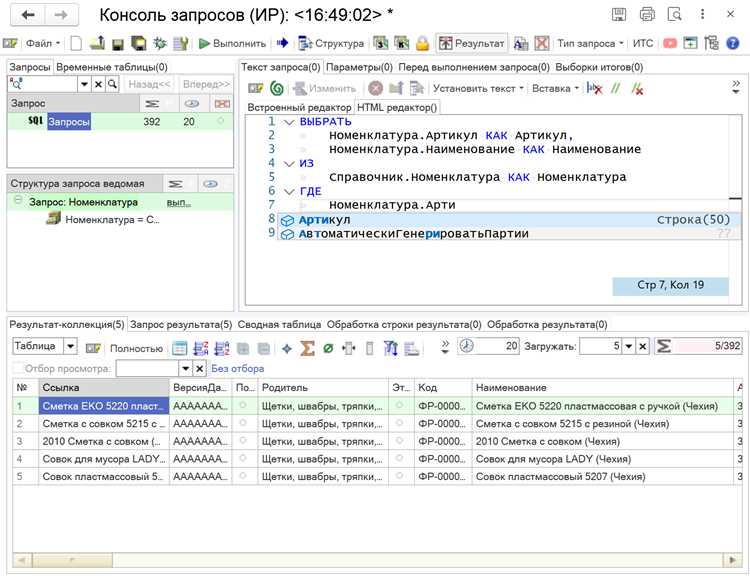Click the green Выполнить run arrow icon

pos(204,44)
